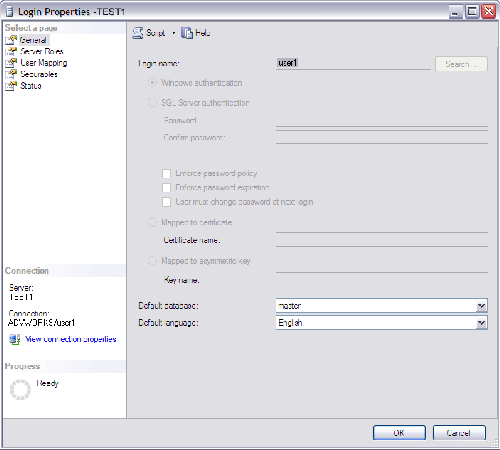Toggle Enforce password policy checkbox

coord(166,174)
